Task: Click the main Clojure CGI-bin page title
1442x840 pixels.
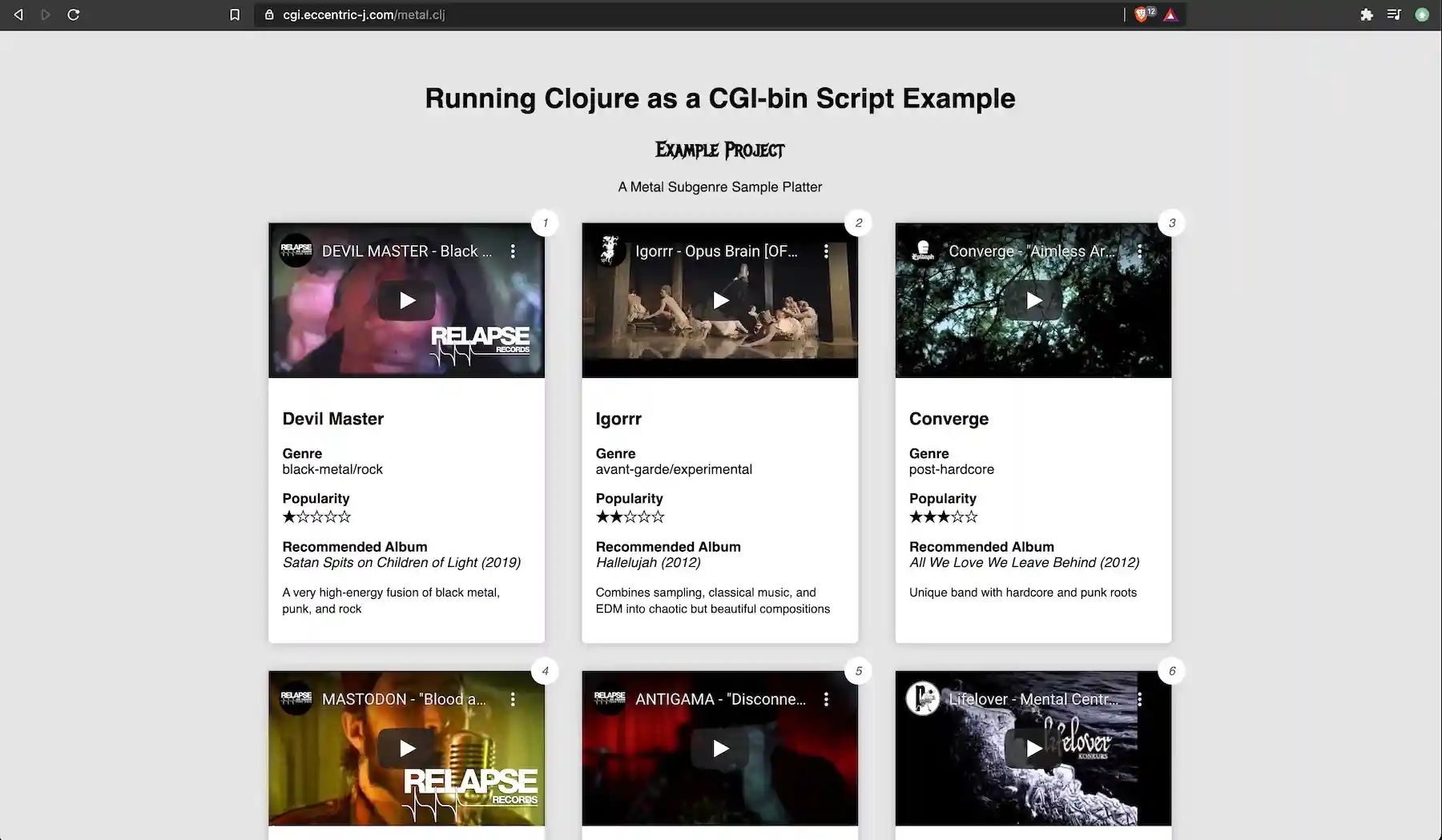Action: coord(720,98)
